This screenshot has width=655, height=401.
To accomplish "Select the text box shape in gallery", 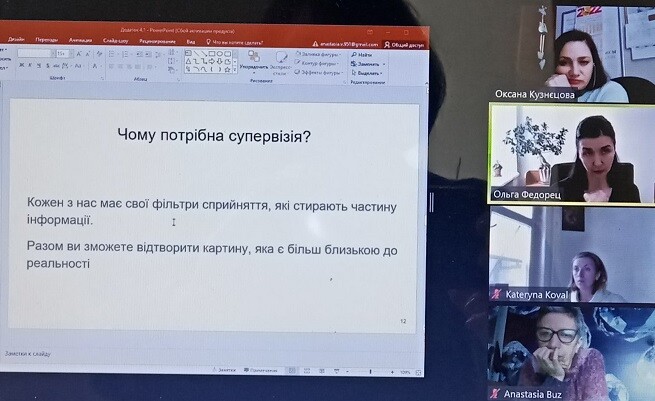I will (x=188, y=53).
